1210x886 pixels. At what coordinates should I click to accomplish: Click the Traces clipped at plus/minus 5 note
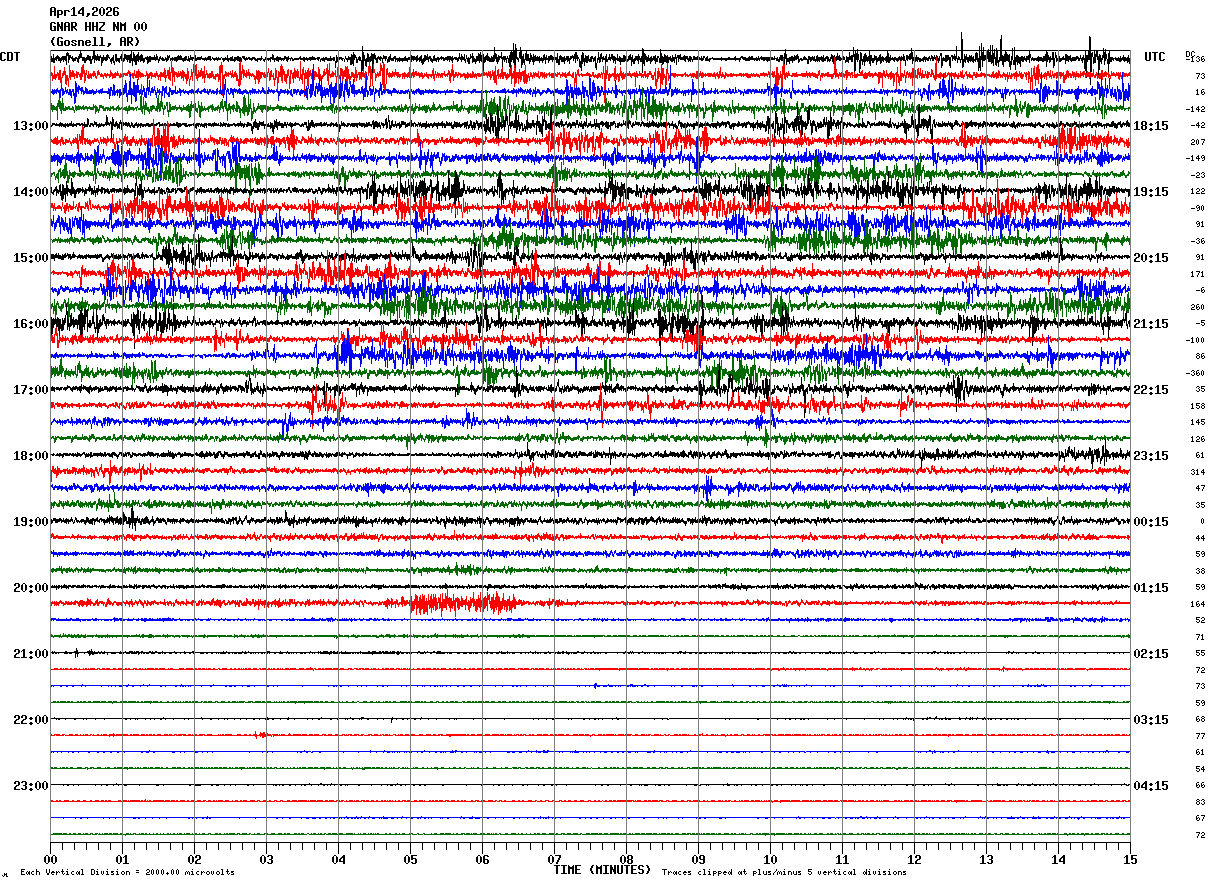coord(784,873)
